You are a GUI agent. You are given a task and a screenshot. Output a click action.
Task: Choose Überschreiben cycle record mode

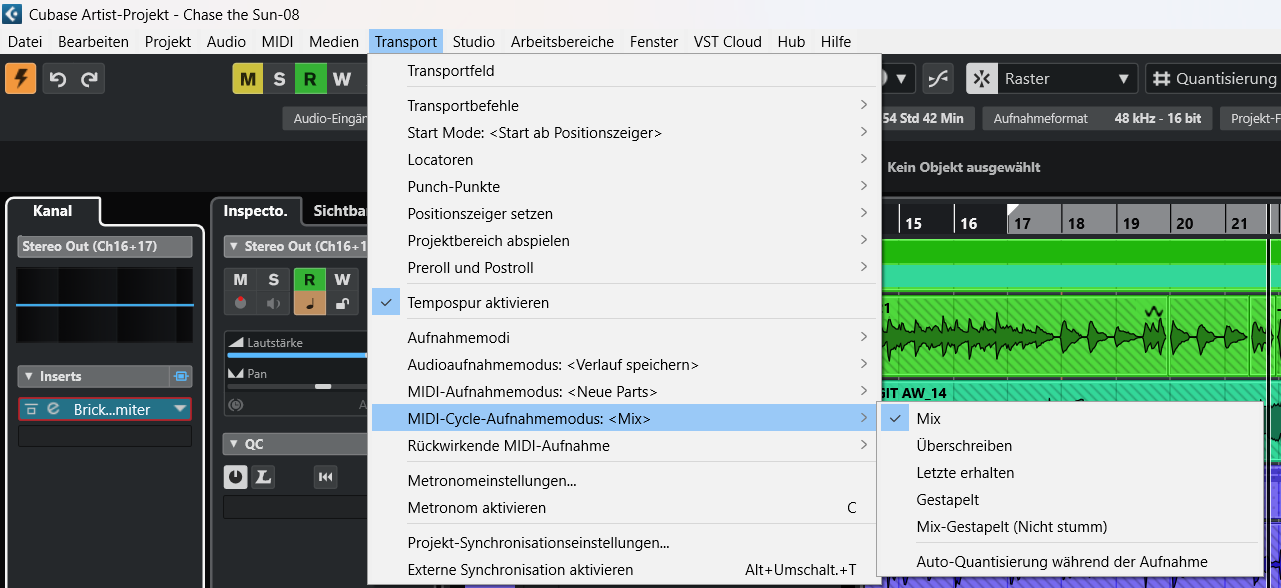pos(1068,445)
